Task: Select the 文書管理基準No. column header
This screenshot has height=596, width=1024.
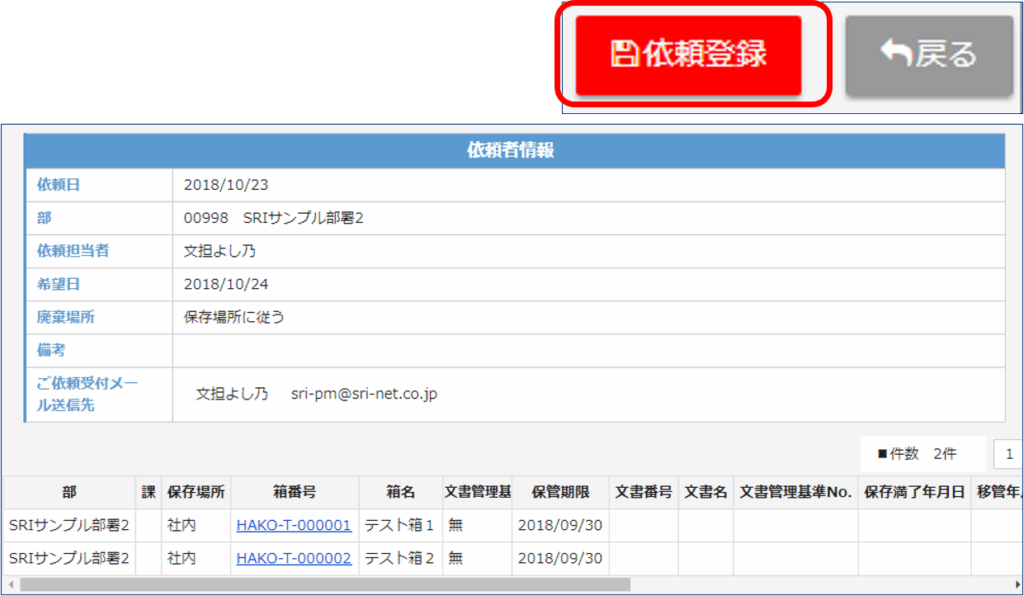Action: tap(795, 492)
